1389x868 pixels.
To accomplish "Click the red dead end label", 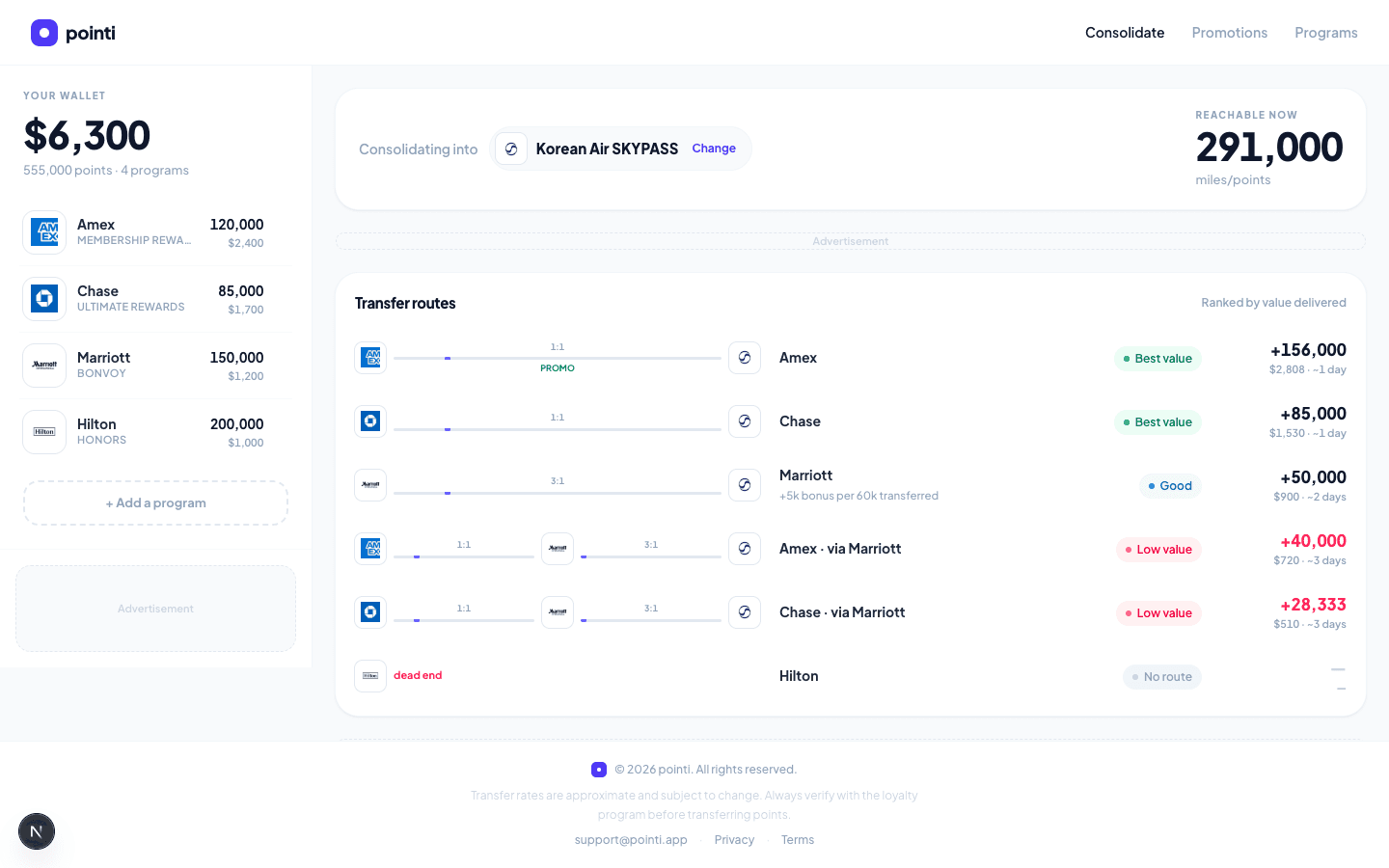I will [418, 675].
